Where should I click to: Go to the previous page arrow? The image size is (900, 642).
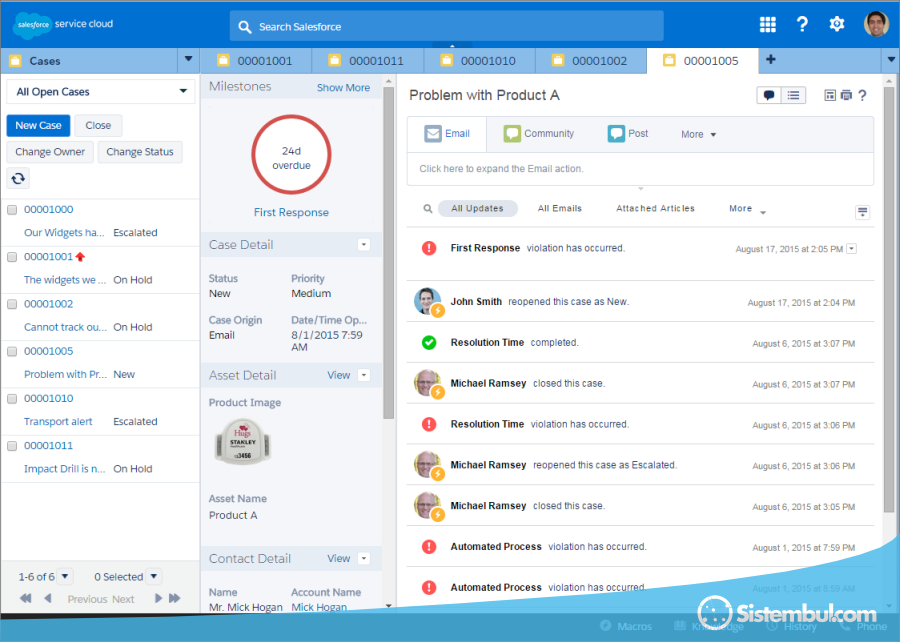[48, 598]
